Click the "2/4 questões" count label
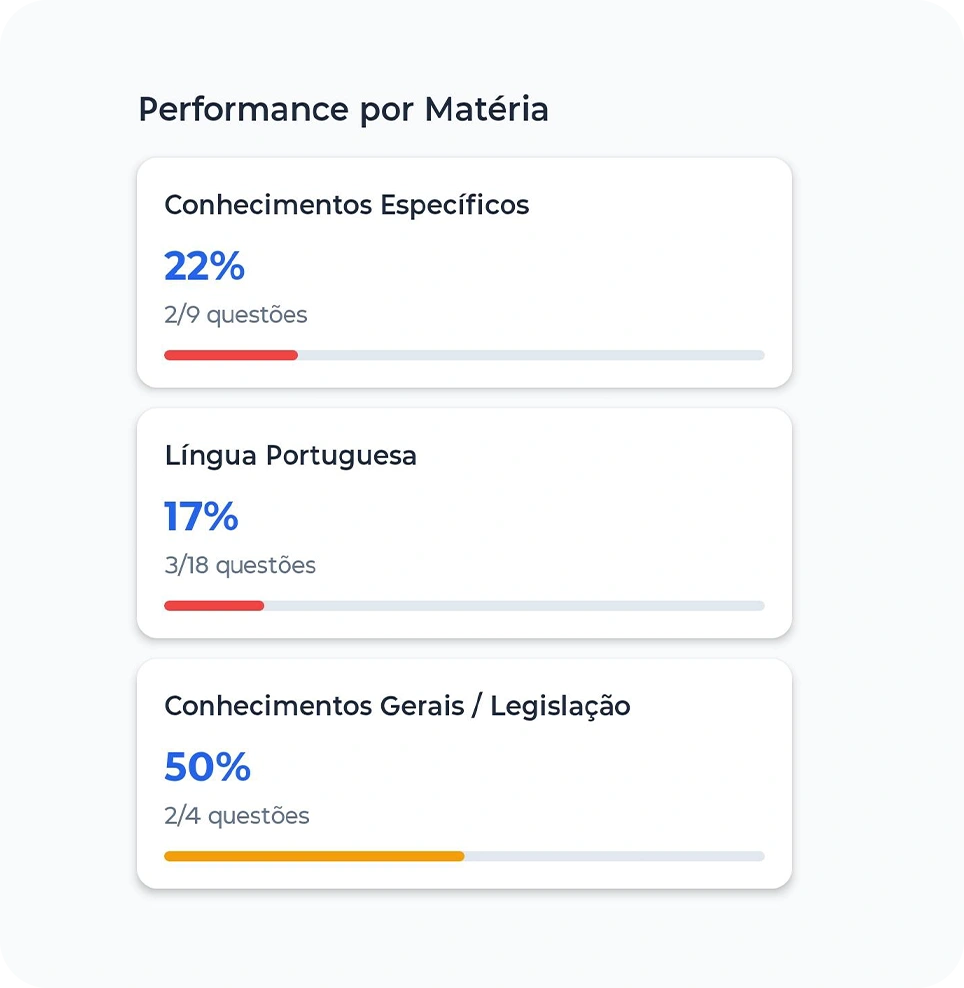Screen dimensions: 964x988 (236, 816)
